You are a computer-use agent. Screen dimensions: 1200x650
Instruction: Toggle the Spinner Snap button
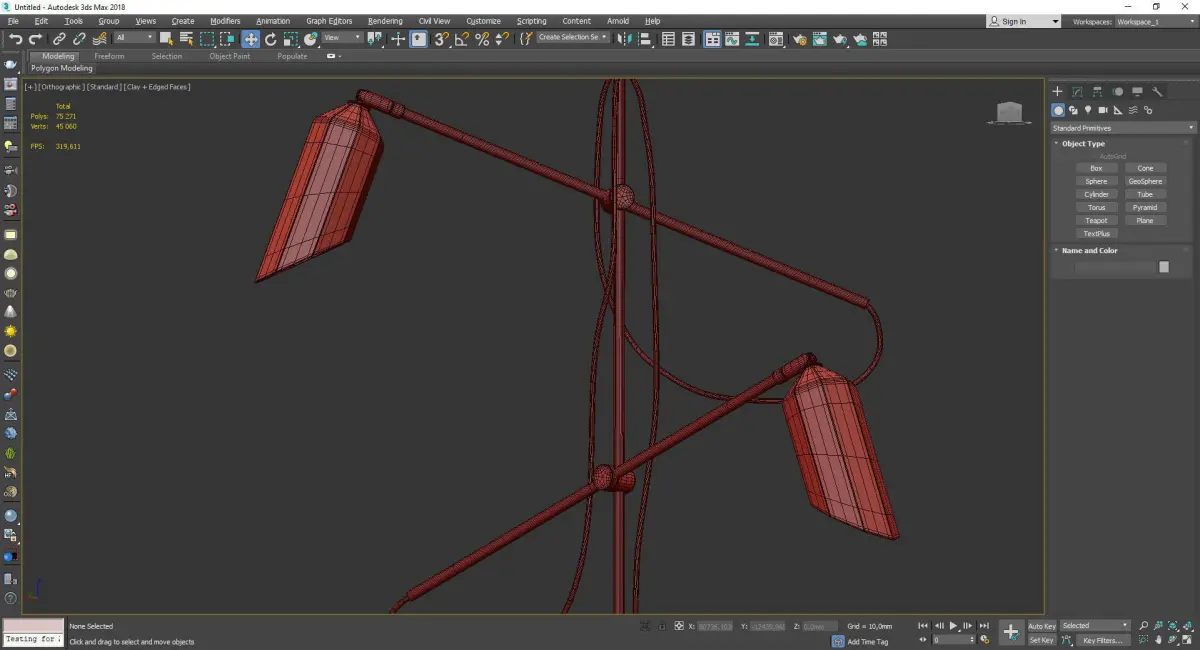point(503,39)
